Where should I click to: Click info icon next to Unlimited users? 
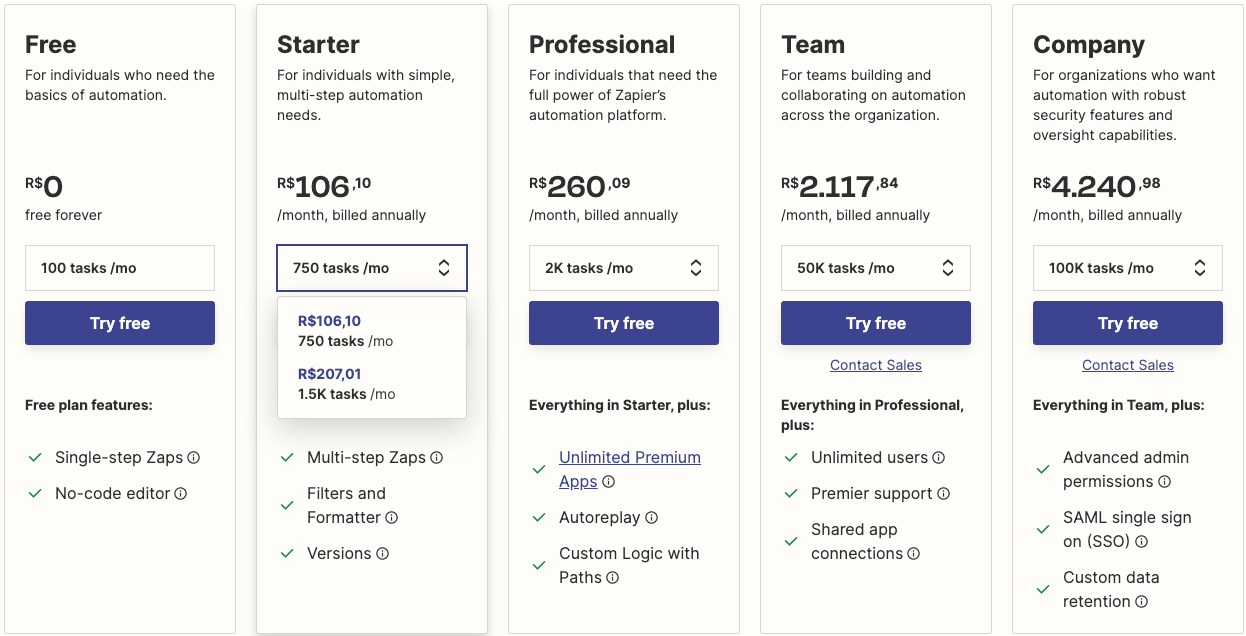pos(939,458)
